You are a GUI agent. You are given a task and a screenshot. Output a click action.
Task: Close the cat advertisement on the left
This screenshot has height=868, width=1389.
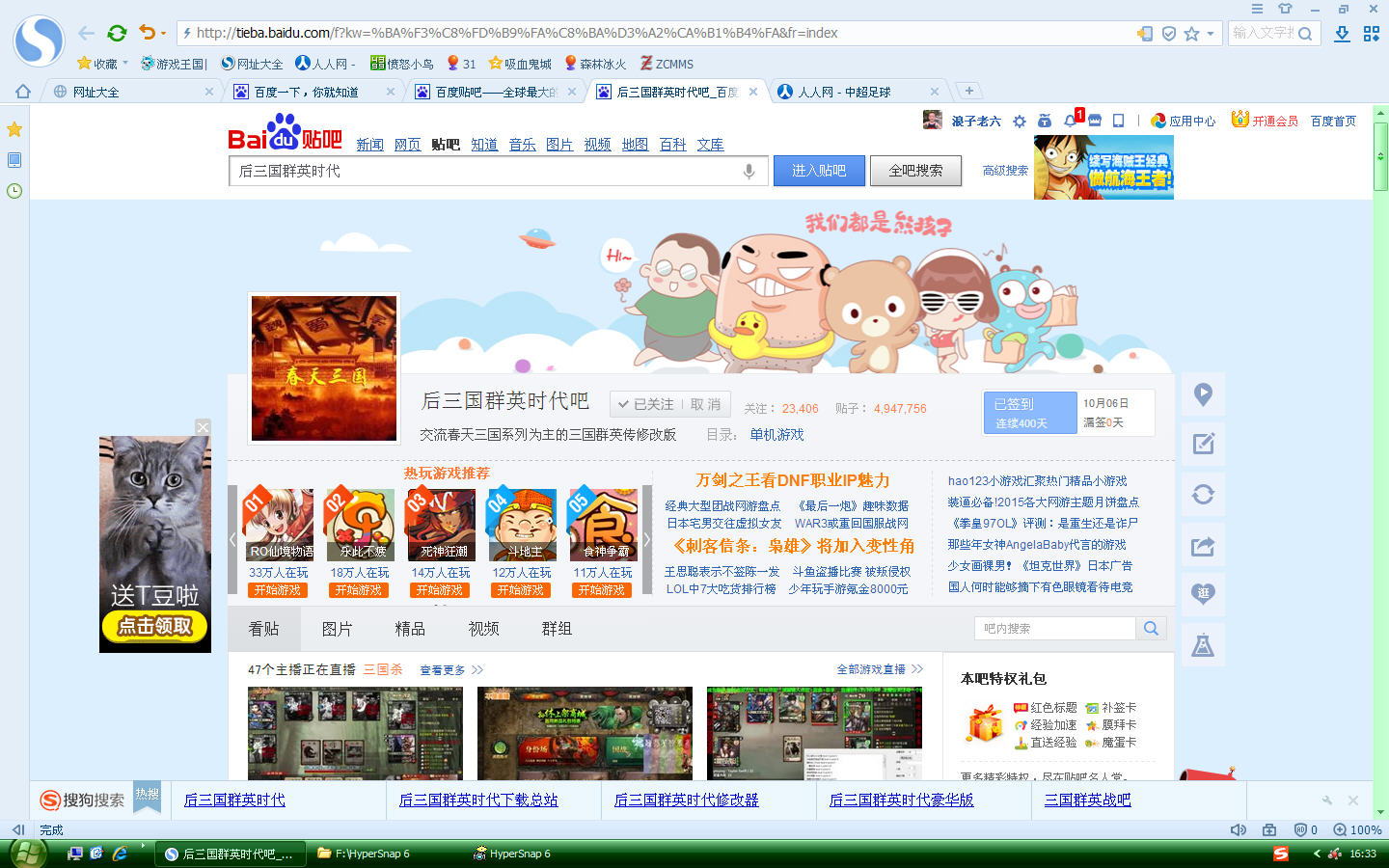(203, 427)
